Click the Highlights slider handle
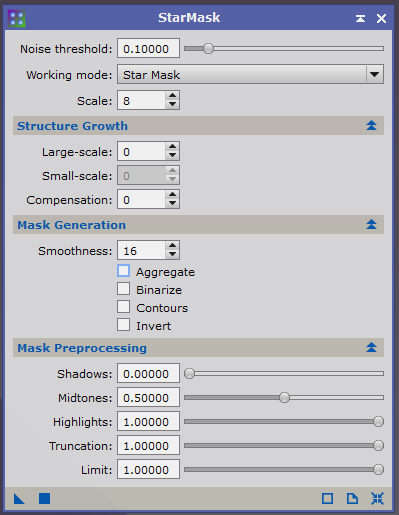Viewport: 399px width, 515px height. pyautogui.click(x=378, y=421)
